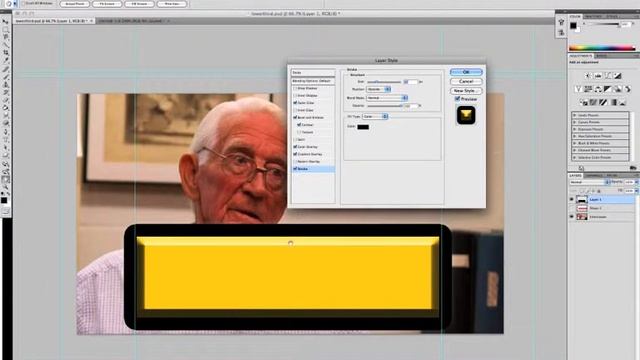Switch to the Masks panel tab
Viewport: 640px width, 360px height.
pyautogui.click(x=601, y=56)
